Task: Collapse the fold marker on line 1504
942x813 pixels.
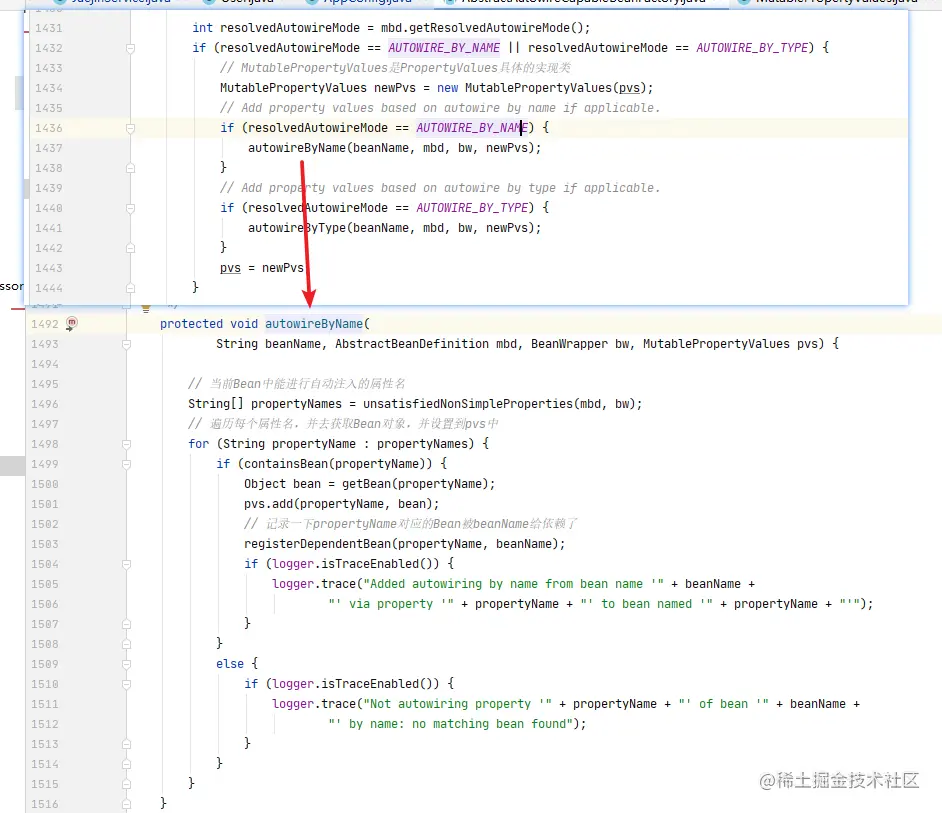Action: coord(126,564)
